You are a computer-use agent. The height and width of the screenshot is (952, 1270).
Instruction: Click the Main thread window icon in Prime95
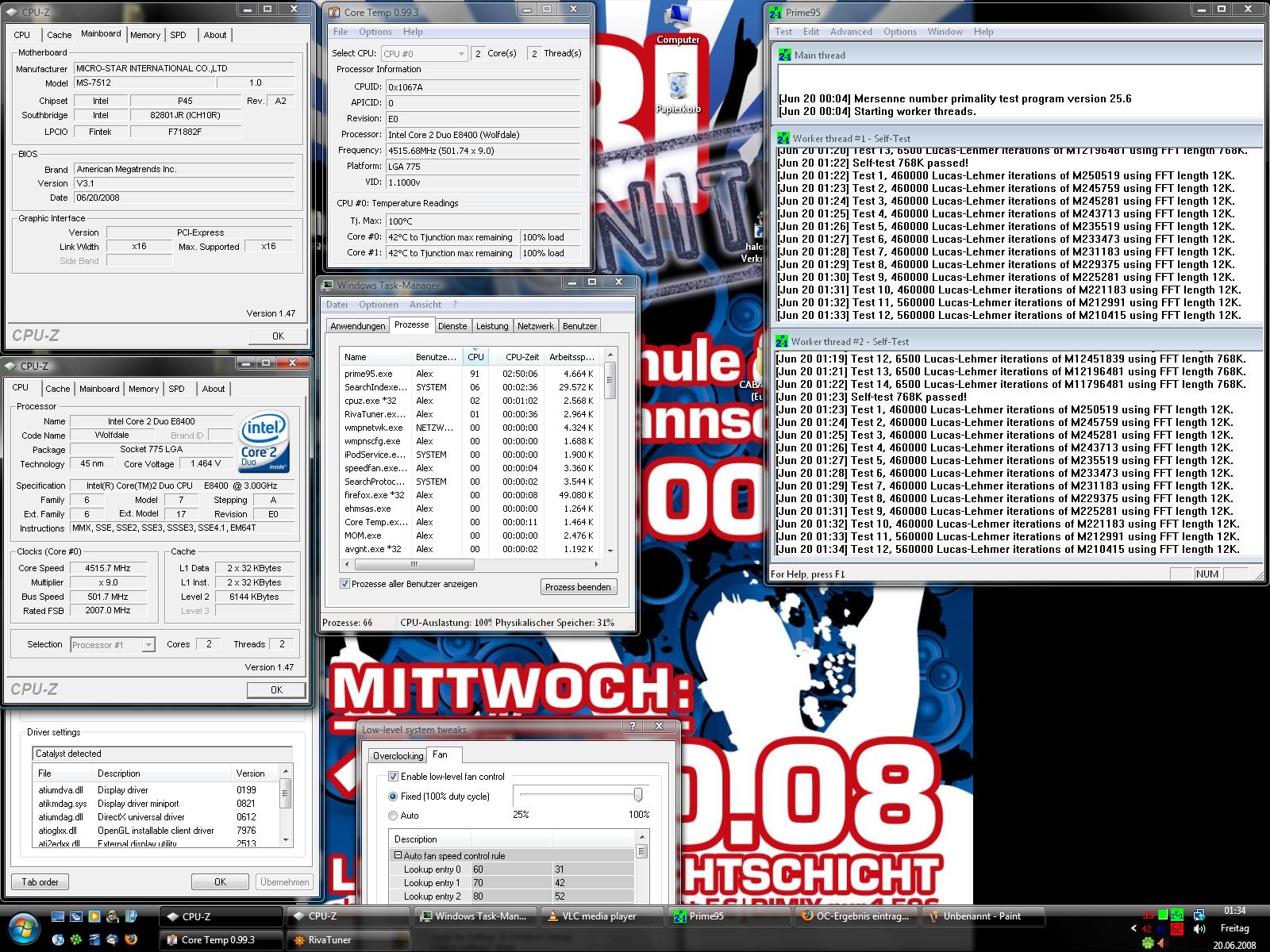784,55
